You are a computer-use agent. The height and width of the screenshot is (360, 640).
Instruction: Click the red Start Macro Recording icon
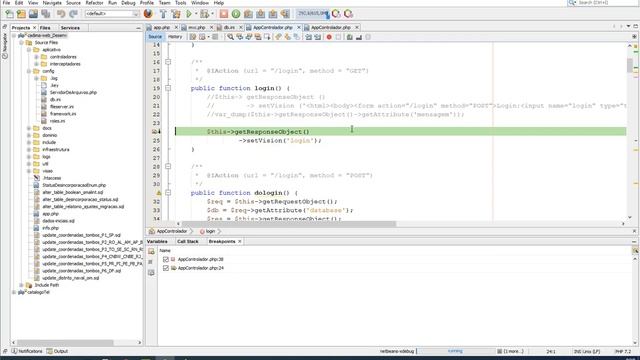tap(329, 37)
